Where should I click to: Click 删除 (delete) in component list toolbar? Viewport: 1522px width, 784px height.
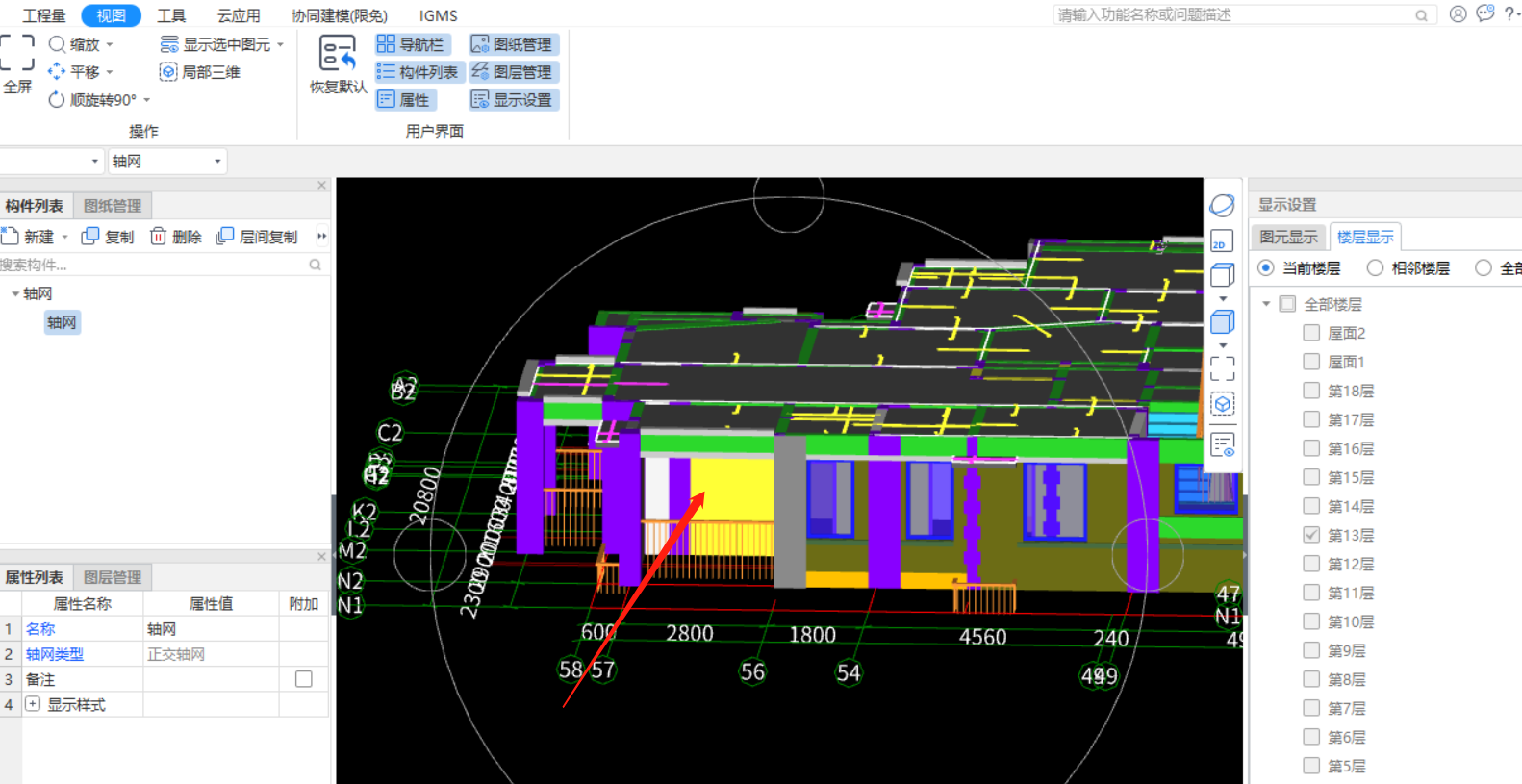(x=175, y=237)
